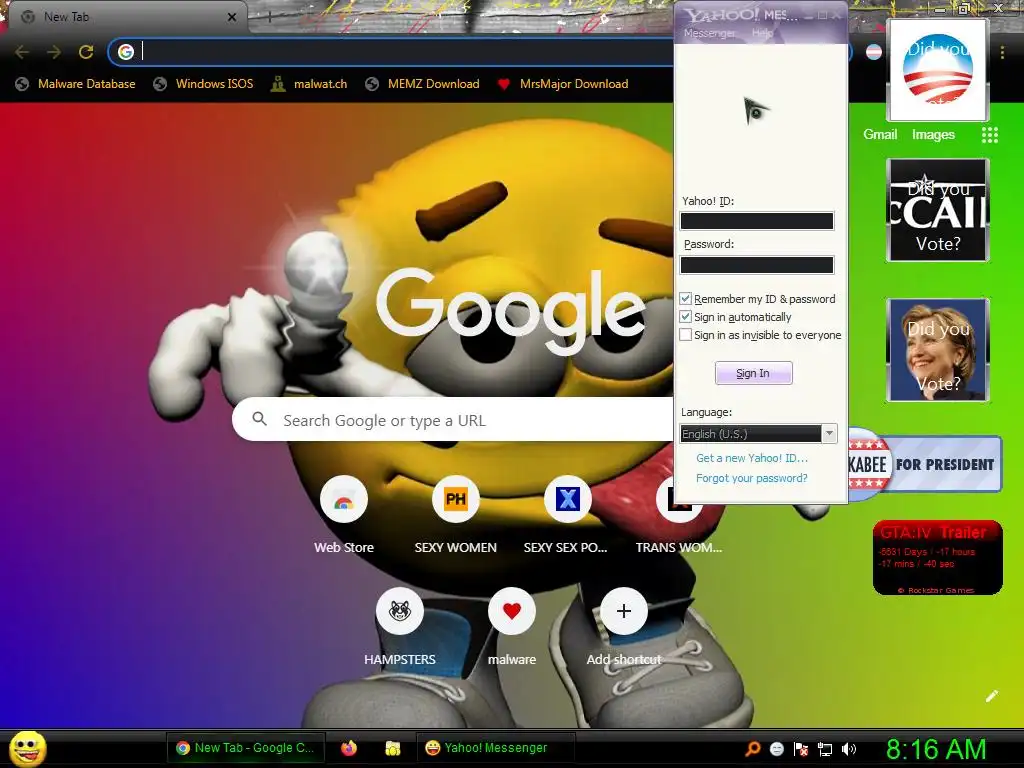Reload the page with the refresh icon
This screenshot has width=1024, height=768.
click(x=86, y=52)
